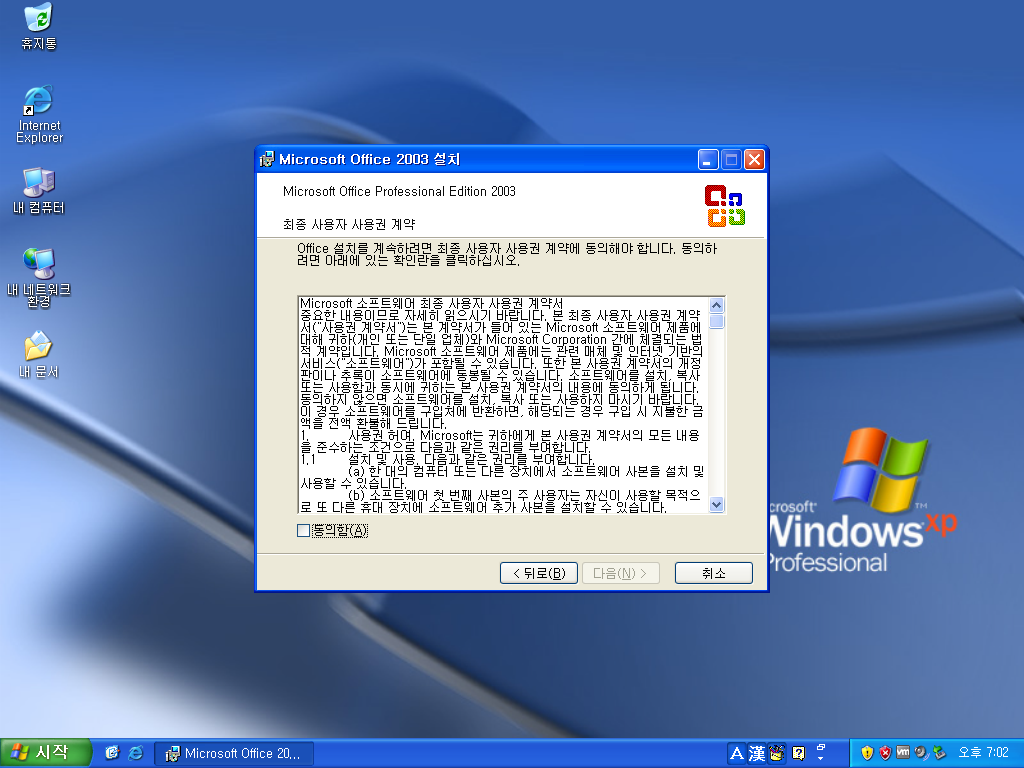The width and height of the screenshot is (1024, 768).
Task: Click the heading text 최종 사용자 사용권 계약
Action: pos(349,225)
